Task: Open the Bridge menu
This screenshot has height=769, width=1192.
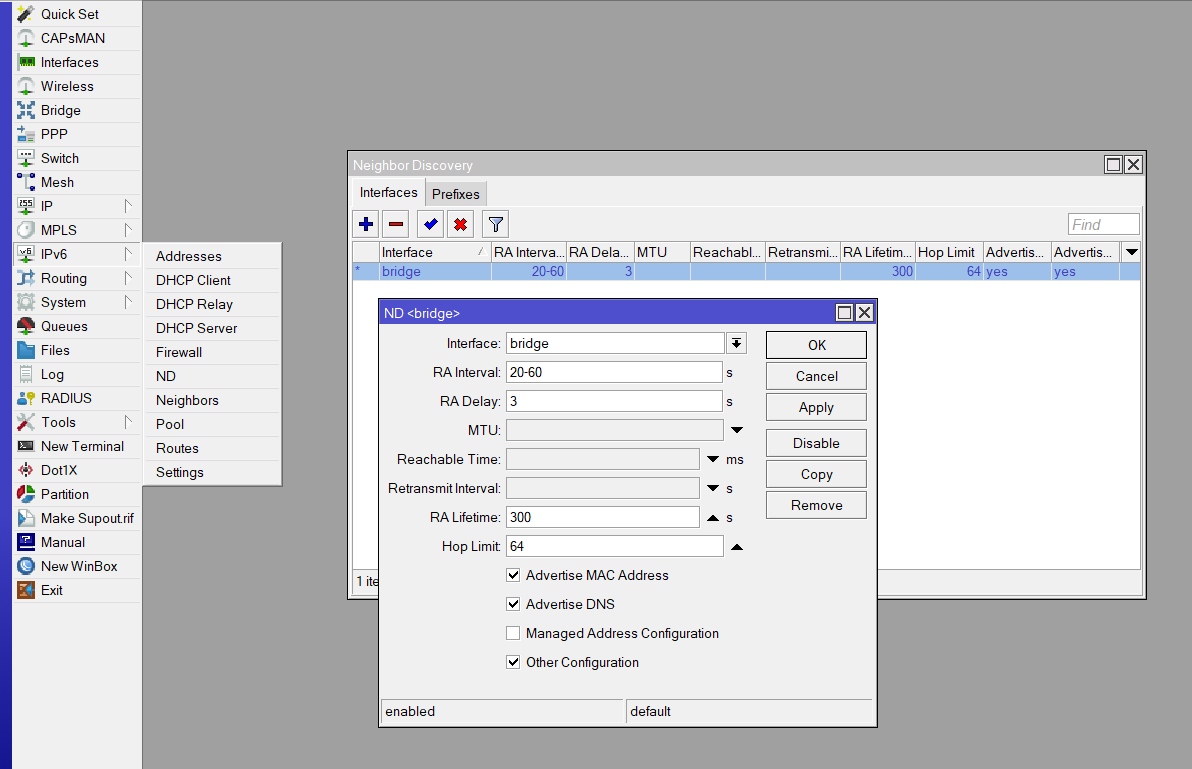Action: (x=77, y=110)
